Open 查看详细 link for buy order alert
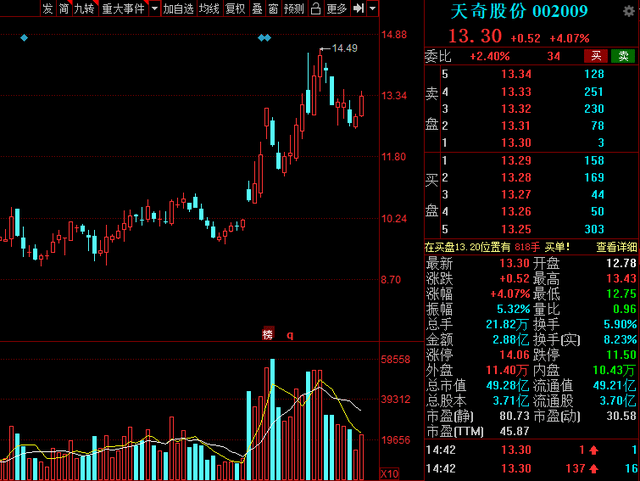Screen dimensions: 640x481 [x=616, y=247]
